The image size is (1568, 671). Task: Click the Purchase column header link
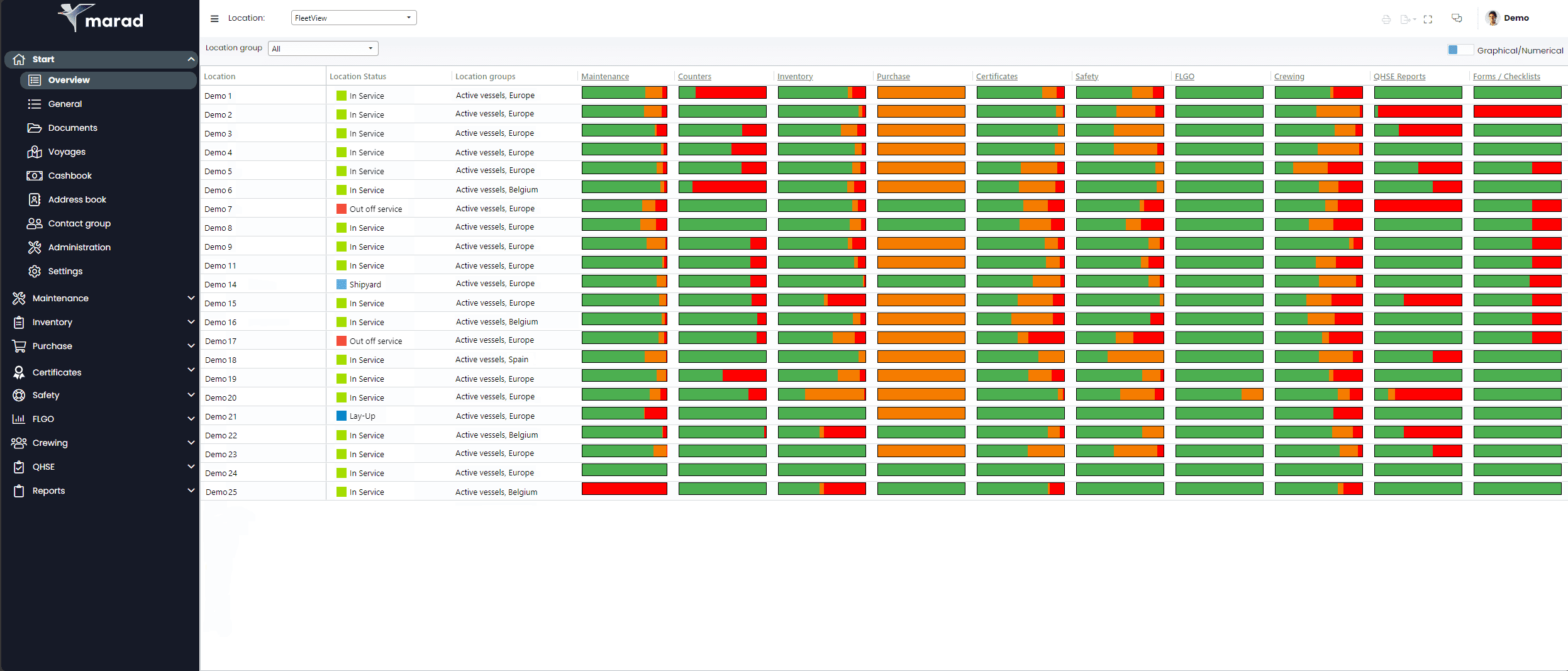[893, 76]
